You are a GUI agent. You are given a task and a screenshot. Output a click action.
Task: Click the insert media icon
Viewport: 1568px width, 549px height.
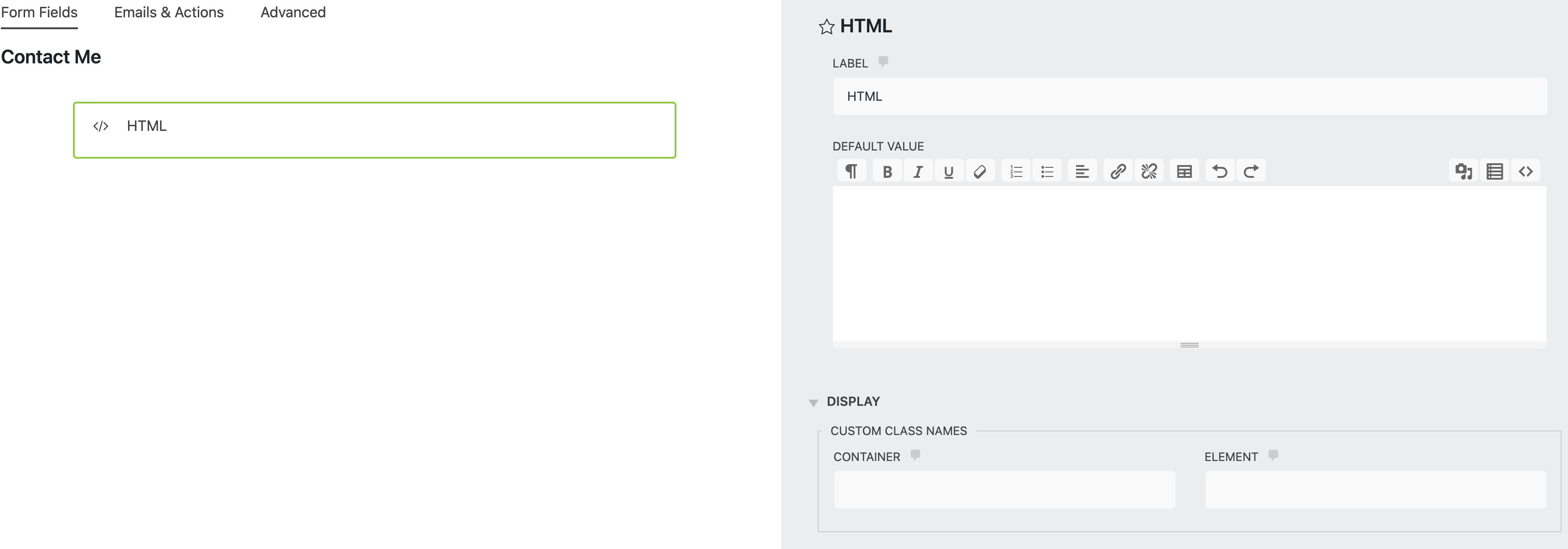point(1463,171)
